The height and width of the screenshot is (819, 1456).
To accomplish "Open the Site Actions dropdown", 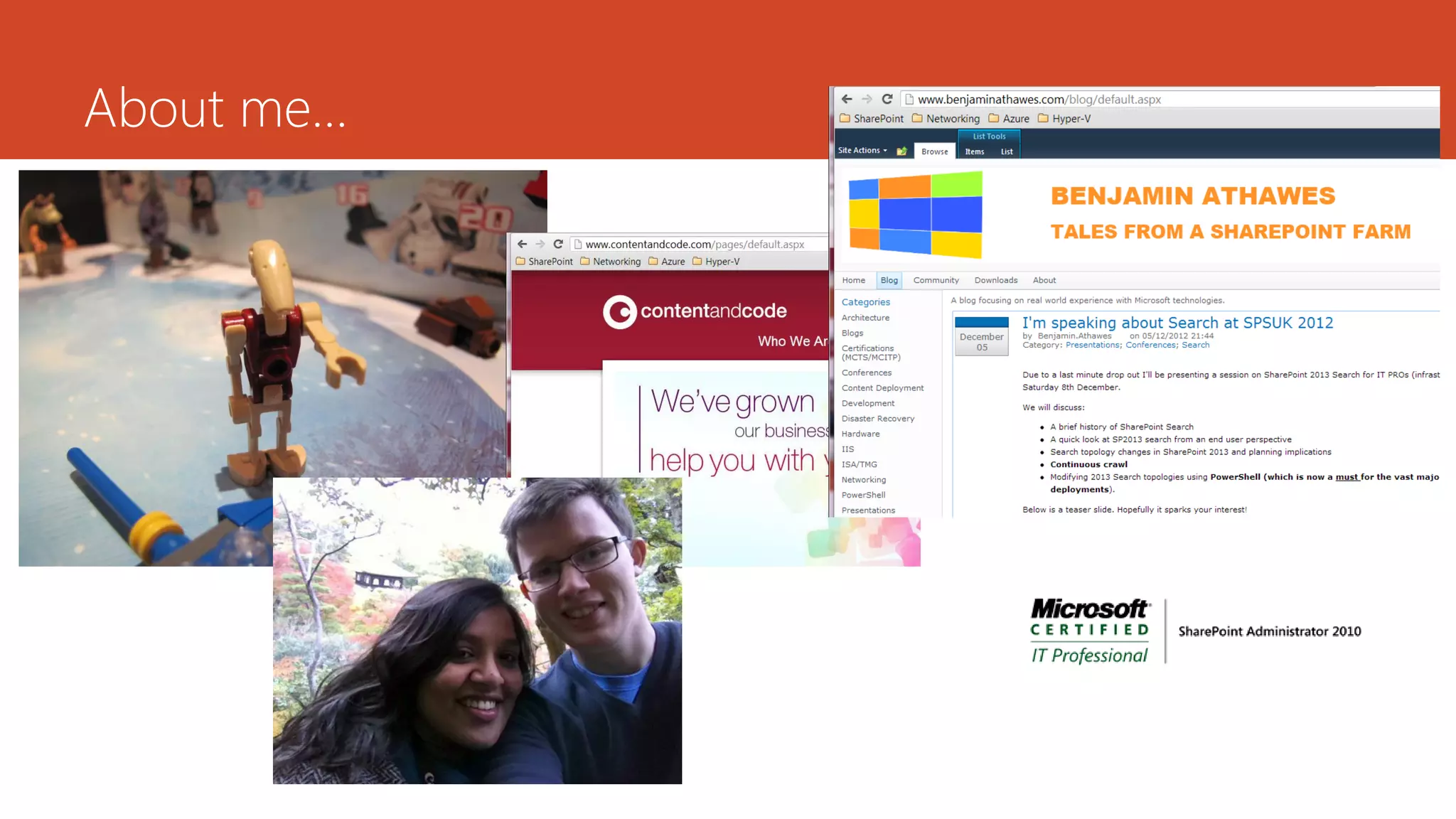I will pos(862,151).
